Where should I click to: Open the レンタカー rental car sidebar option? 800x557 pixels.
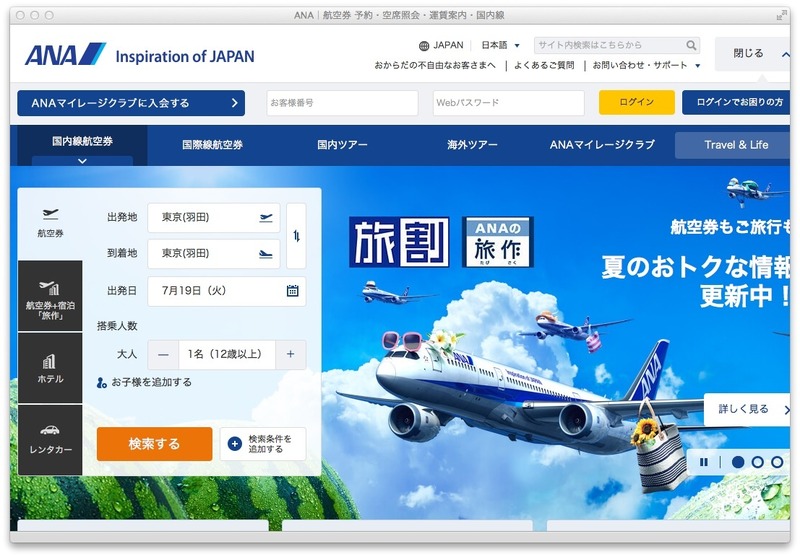50,439
